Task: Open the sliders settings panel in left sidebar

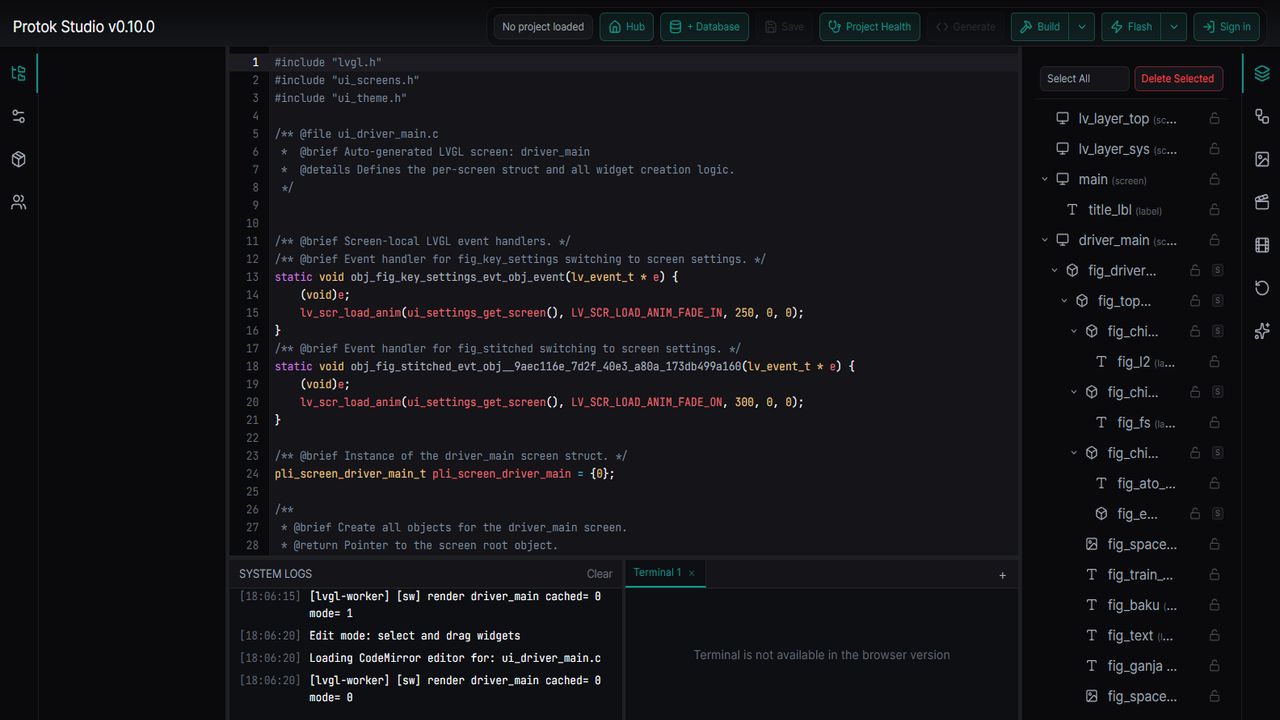Action: 18,116
